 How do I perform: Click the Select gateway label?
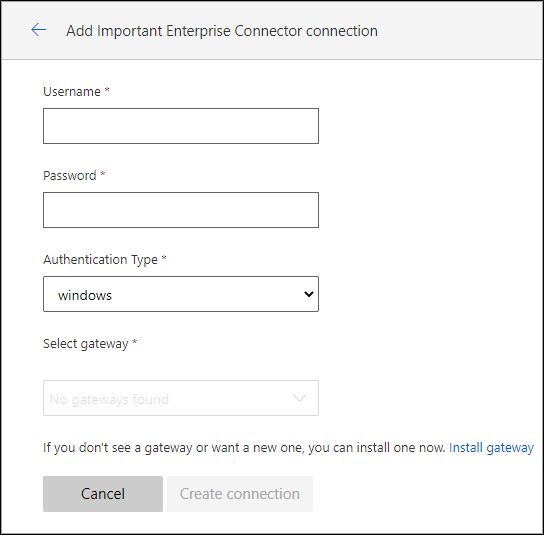click(x=86, y=344)
